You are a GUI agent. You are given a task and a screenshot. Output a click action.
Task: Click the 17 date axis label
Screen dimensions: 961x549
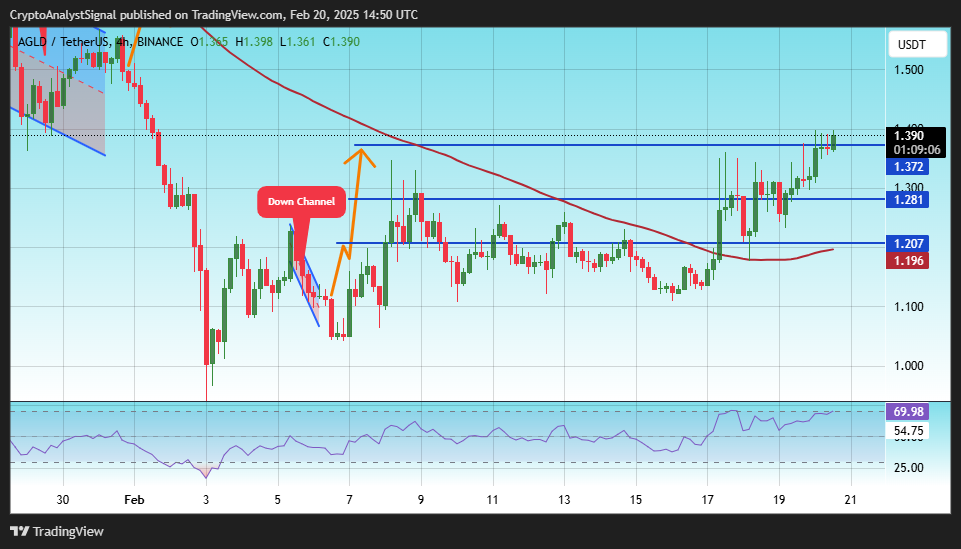click(707, 500)
